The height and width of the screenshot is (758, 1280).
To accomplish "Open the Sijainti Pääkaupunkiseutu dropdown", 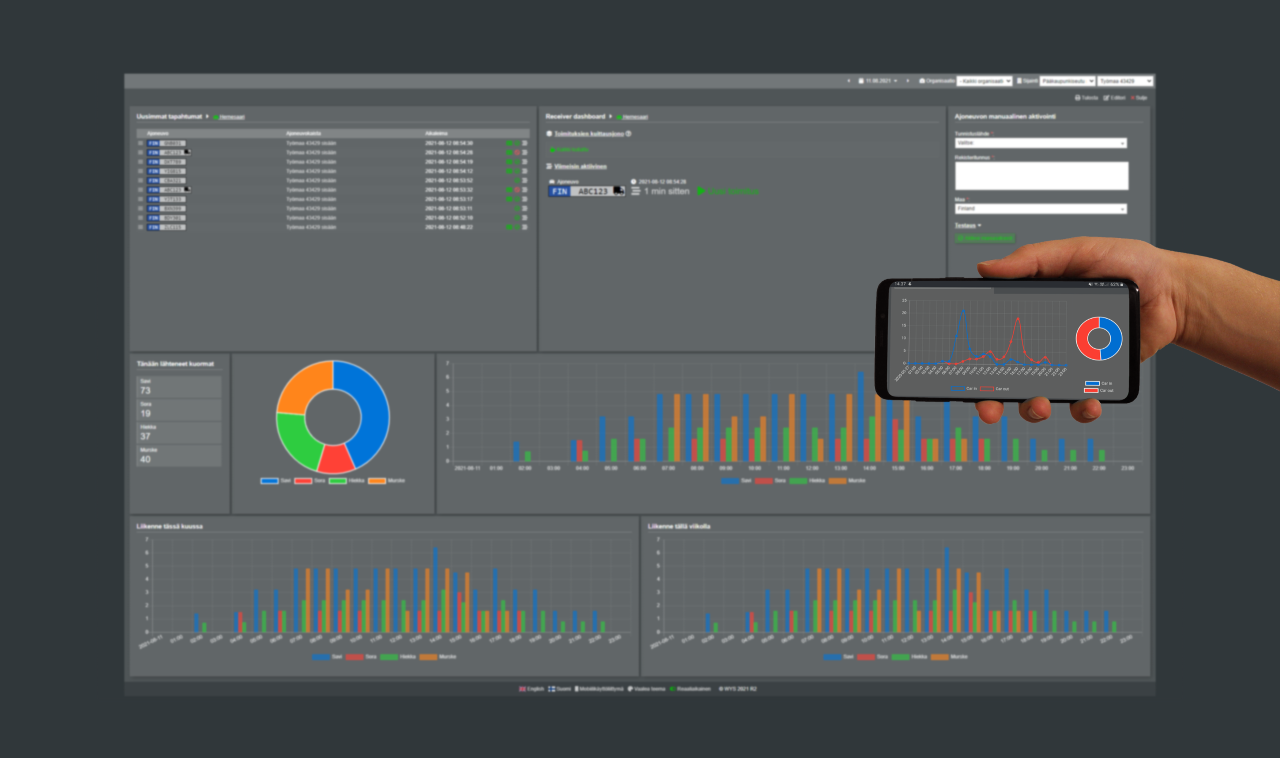I will [x=1067, y=81].
